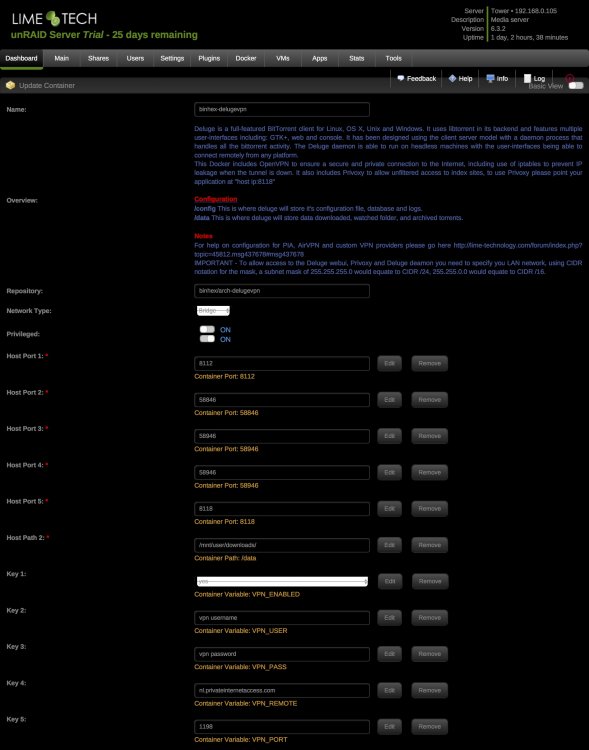Click Edit for Host Port 1
589x750 pixels.
pyautogui.click(x=389, y=364)
